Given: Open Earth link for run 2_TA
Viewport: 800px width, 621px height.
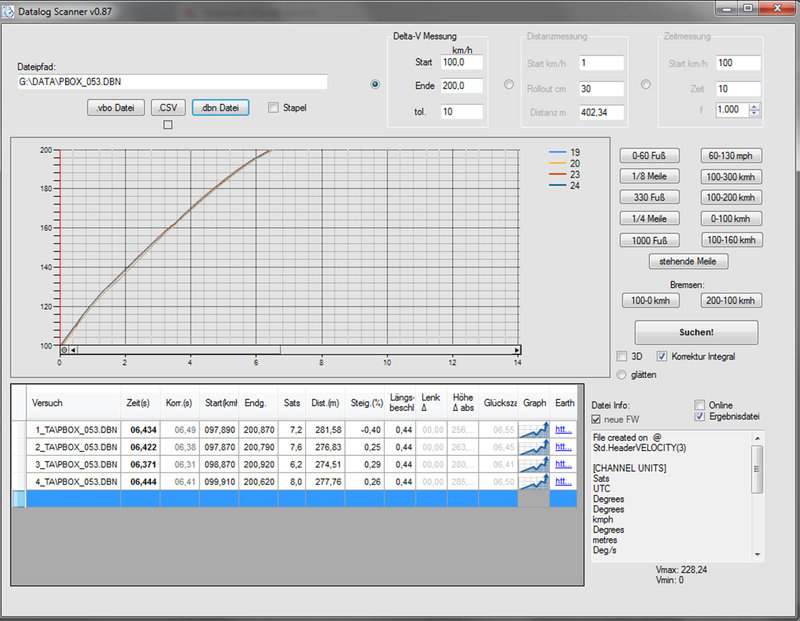Looking at the screenshot, I should click(565, 447).
